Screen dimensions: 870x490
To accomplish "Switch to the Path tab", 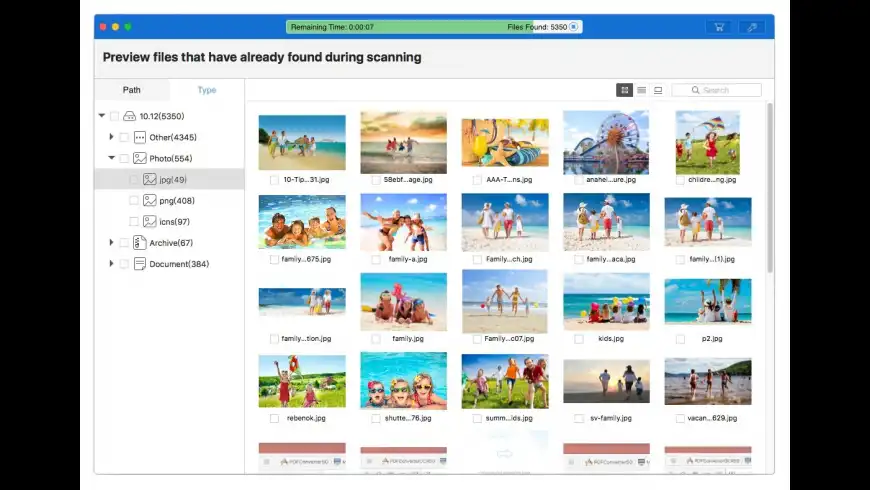I will click(x=131, y=90).
